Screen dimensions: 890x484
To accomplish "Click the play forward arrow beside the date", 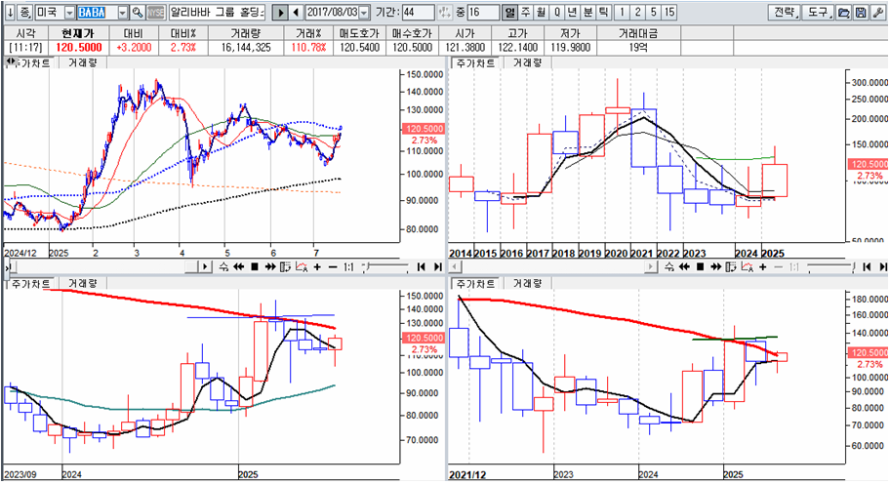I will (280, 12).
